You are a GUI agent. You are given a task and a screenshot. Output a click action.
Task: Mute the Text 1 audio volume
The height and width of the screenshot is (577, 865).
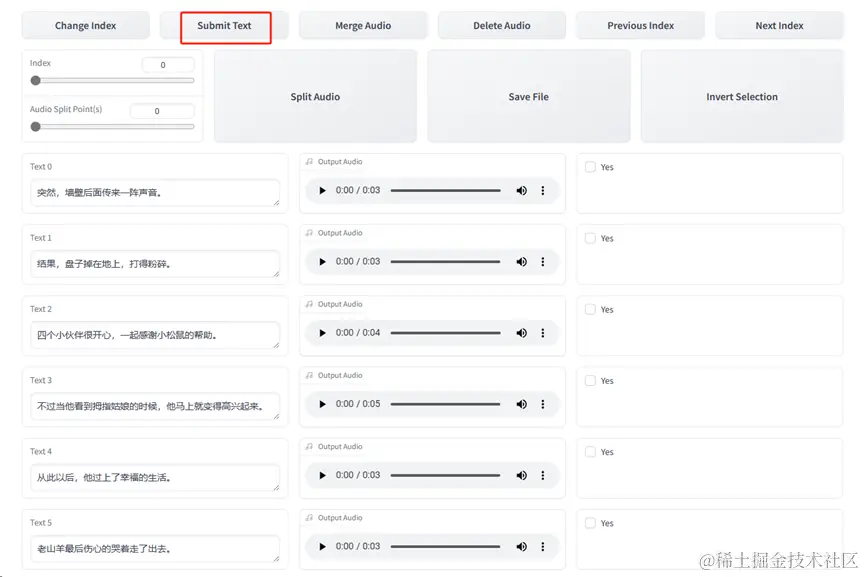[521, 262]
